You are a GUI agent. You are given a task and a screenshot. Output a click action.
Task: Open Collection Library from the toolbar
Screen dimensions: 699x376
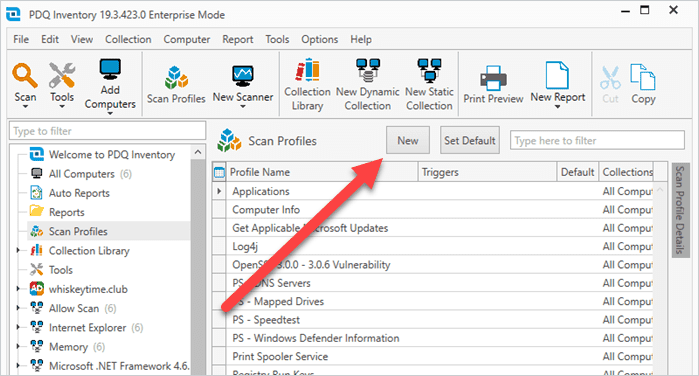308,85
